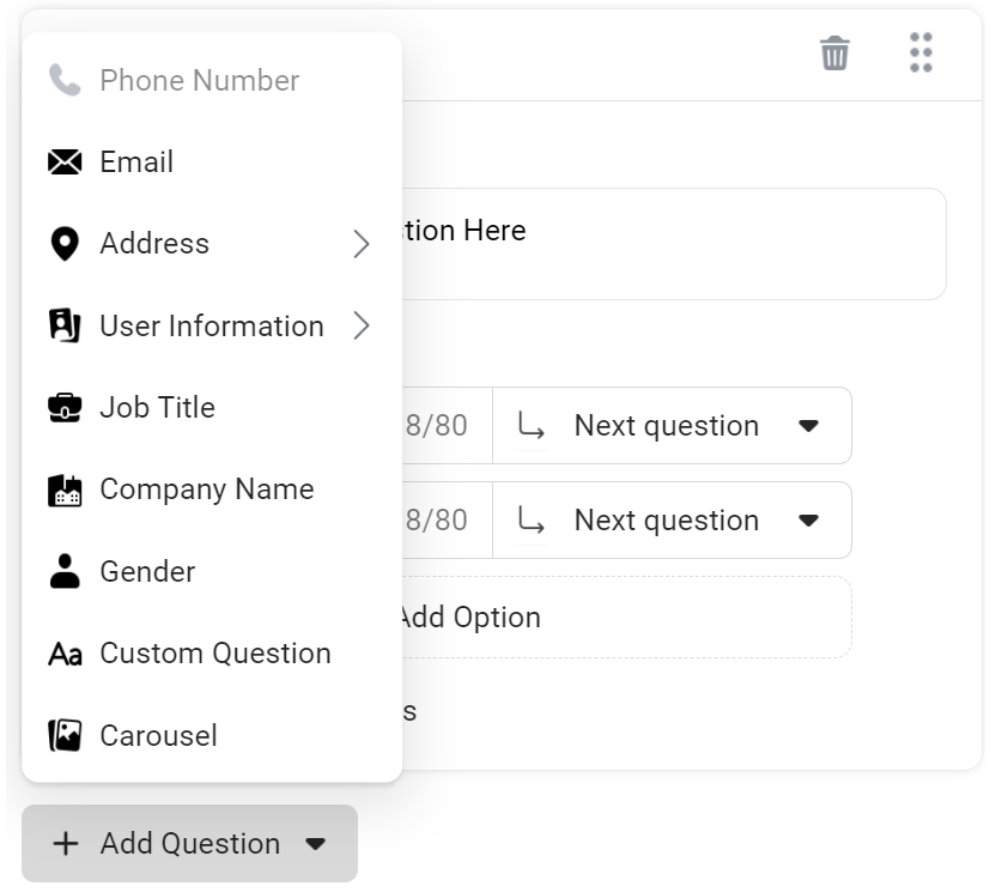
Task: Open the first Next question dropdown
Action: pyautogui.click(x=672, y=424)
